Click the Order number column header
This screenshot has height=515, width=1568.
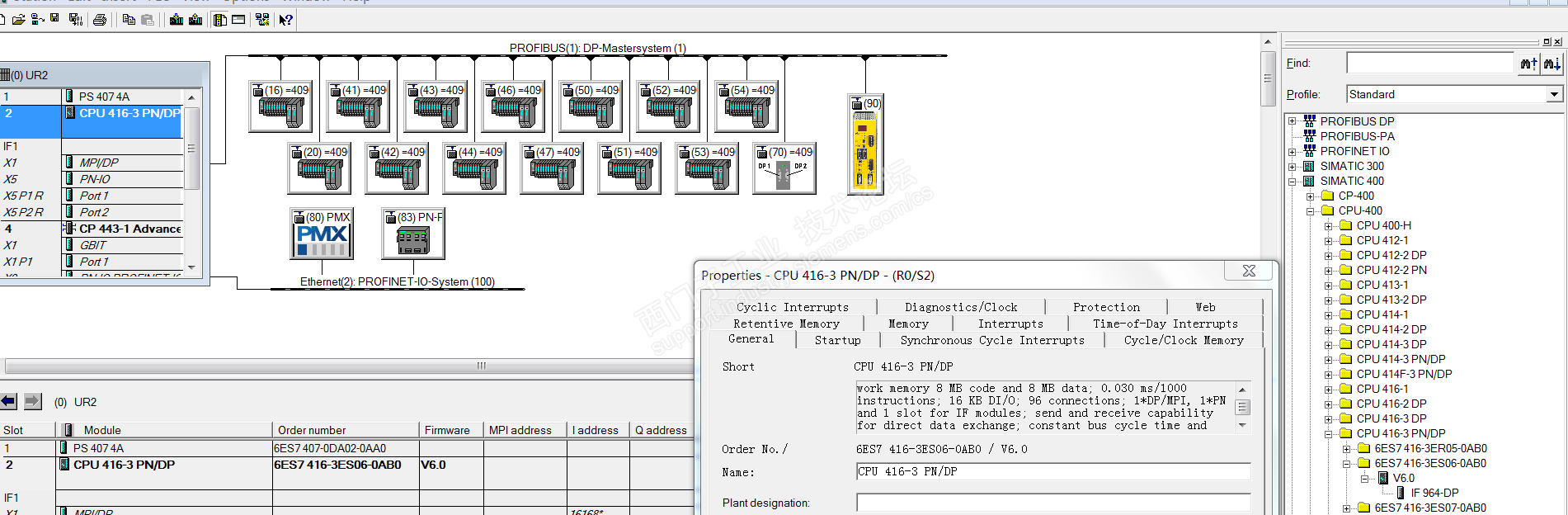(346, 430)
